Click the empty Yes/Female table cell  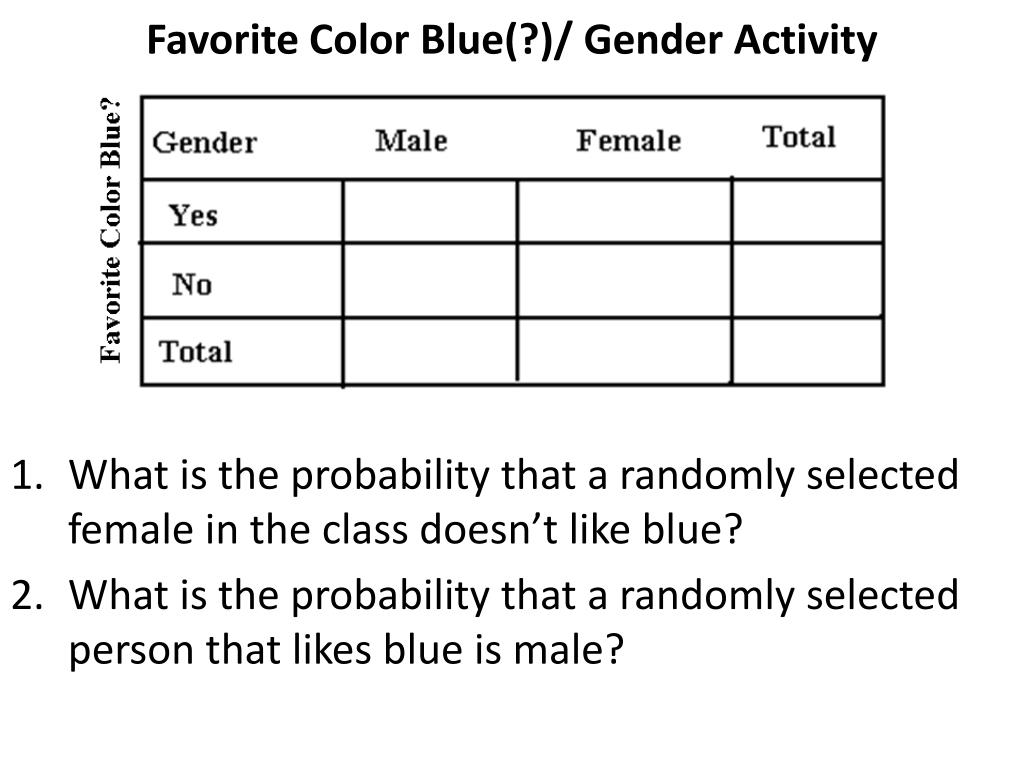[625, 212]
